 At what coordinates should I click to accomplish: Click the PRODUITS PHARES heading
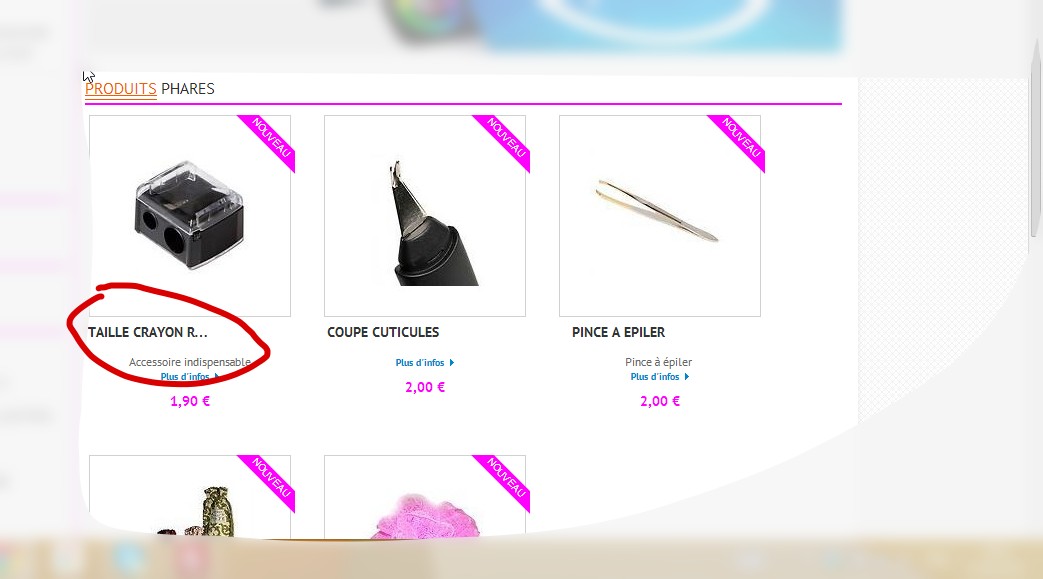coord(150,89)
